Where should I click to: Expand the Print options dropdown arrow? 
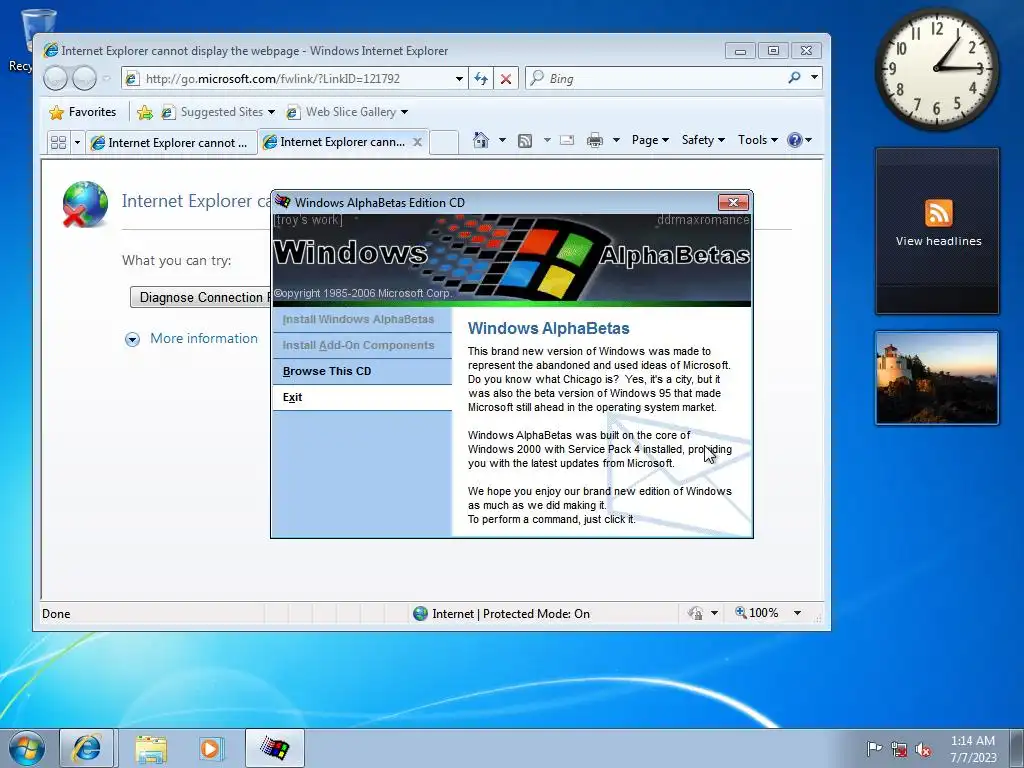[615, 140]
